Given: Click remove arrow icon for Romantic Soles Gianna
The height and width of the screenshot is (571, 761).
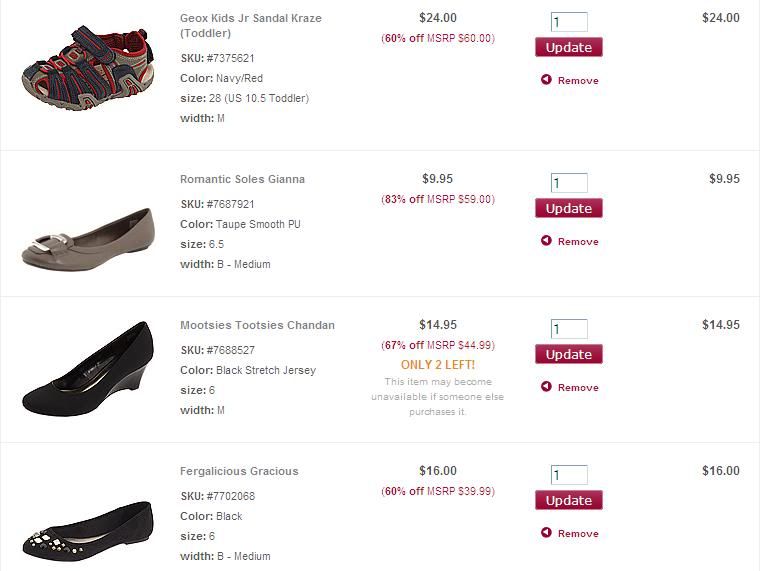Looking at the screenshot, I should click(x=546, y=241).
